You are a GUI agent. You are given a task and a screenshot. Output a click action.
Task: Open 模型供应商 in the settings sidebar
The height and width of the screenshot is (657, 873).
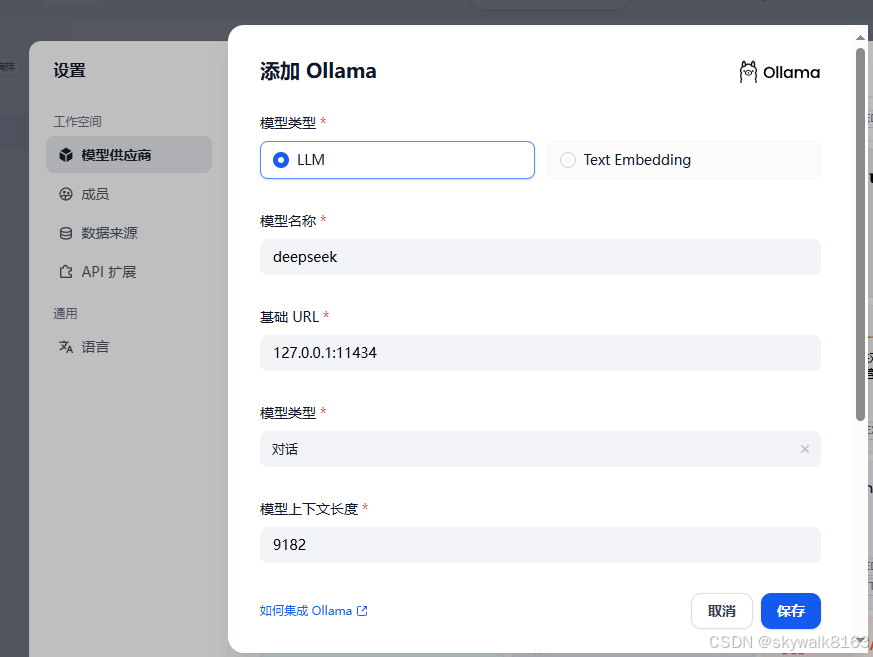coord(129,155)
